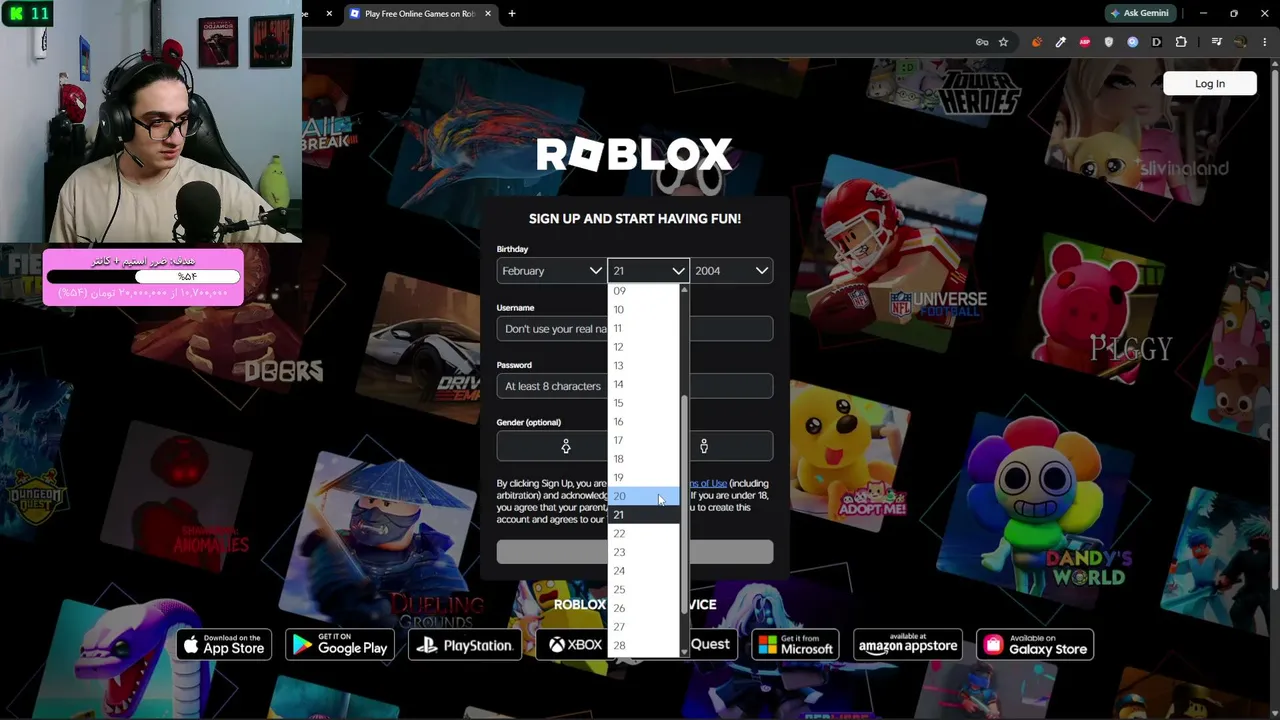Open a new browser tab
Screen dimensions: 1280x720
point(512,13)
